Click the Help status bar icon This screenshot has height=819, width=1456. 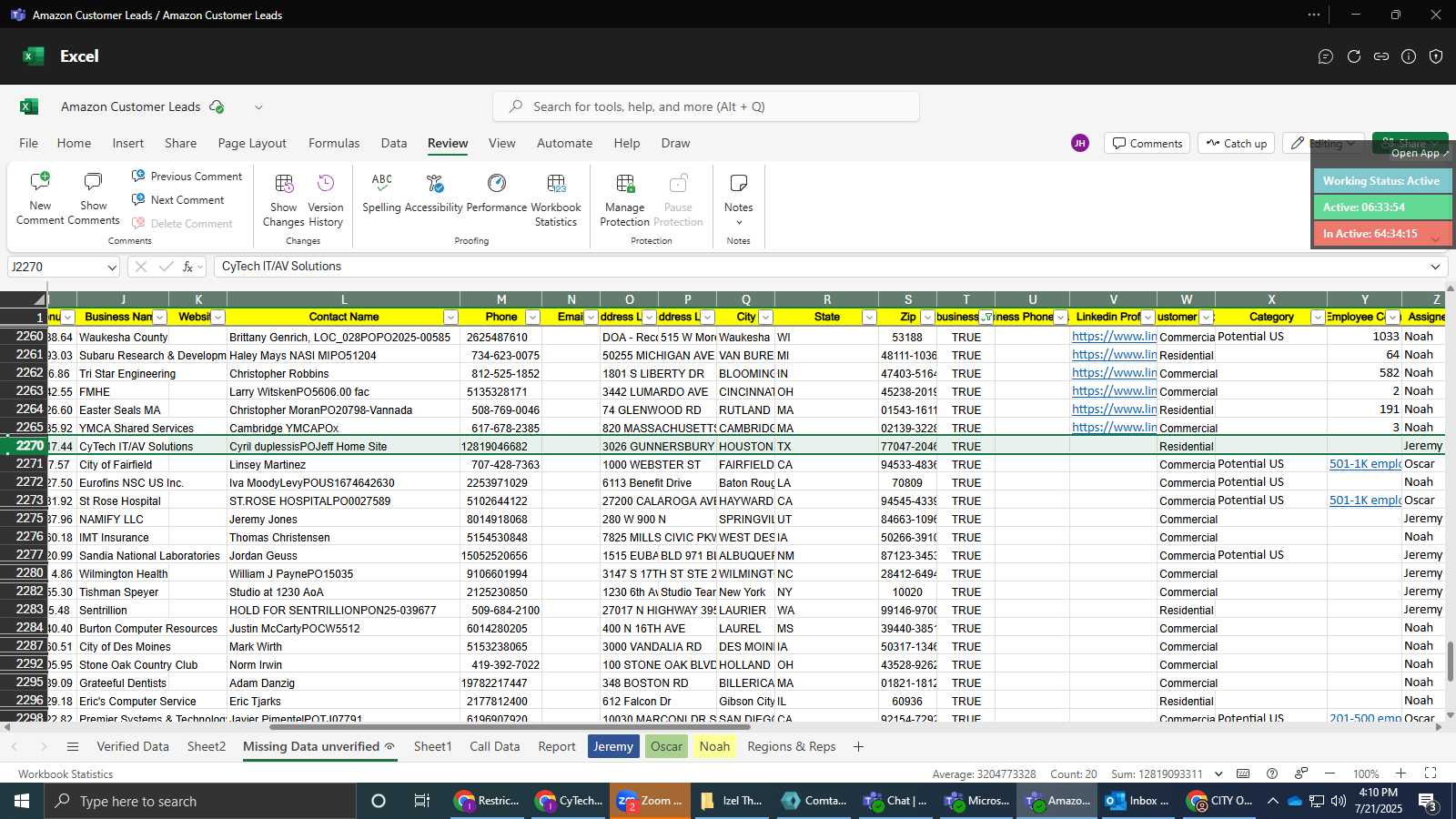click(1272, 773)
